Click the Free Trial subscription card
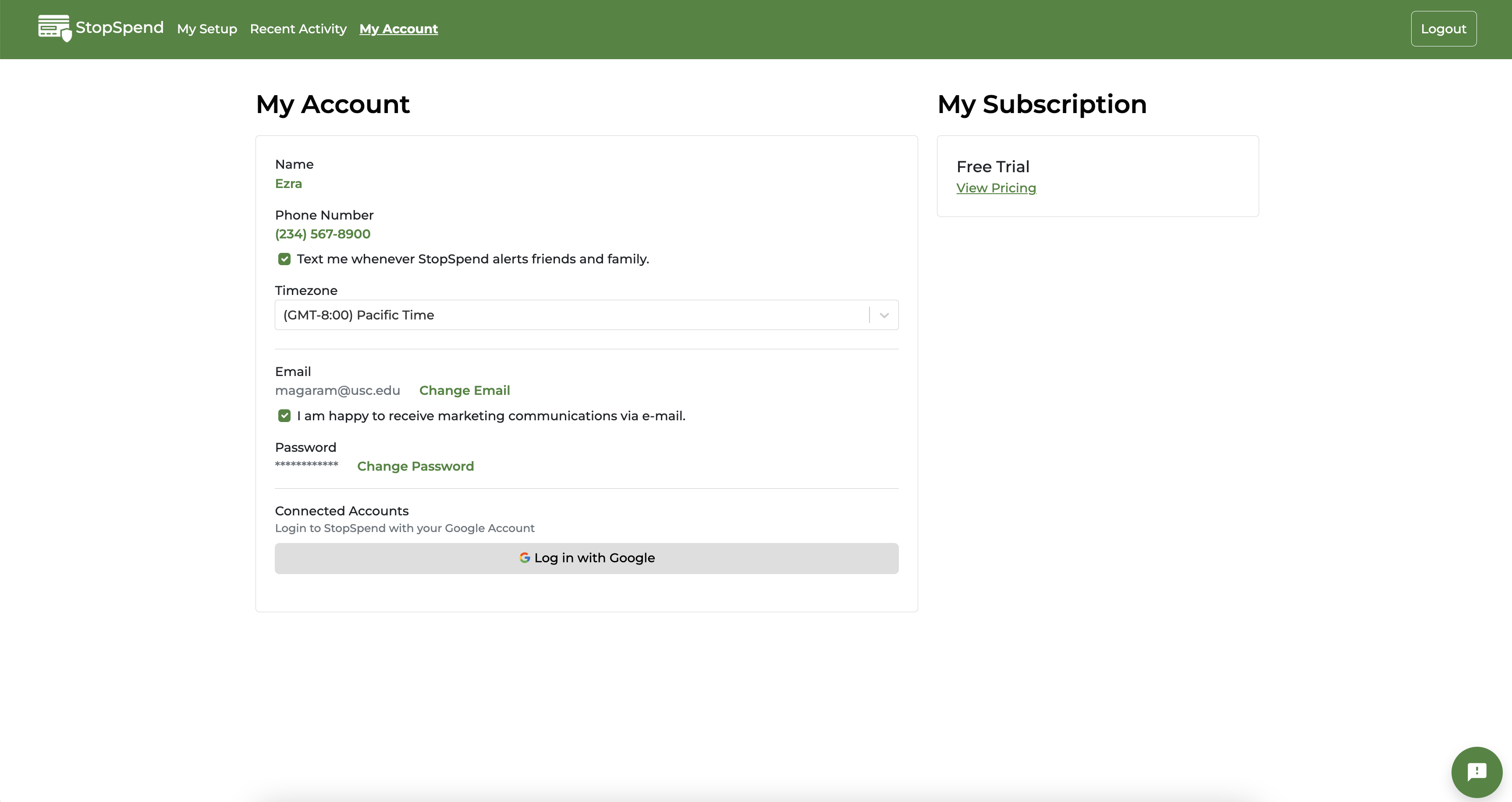The width and height of the screenshot is (1512, 802). (1097, 176)
